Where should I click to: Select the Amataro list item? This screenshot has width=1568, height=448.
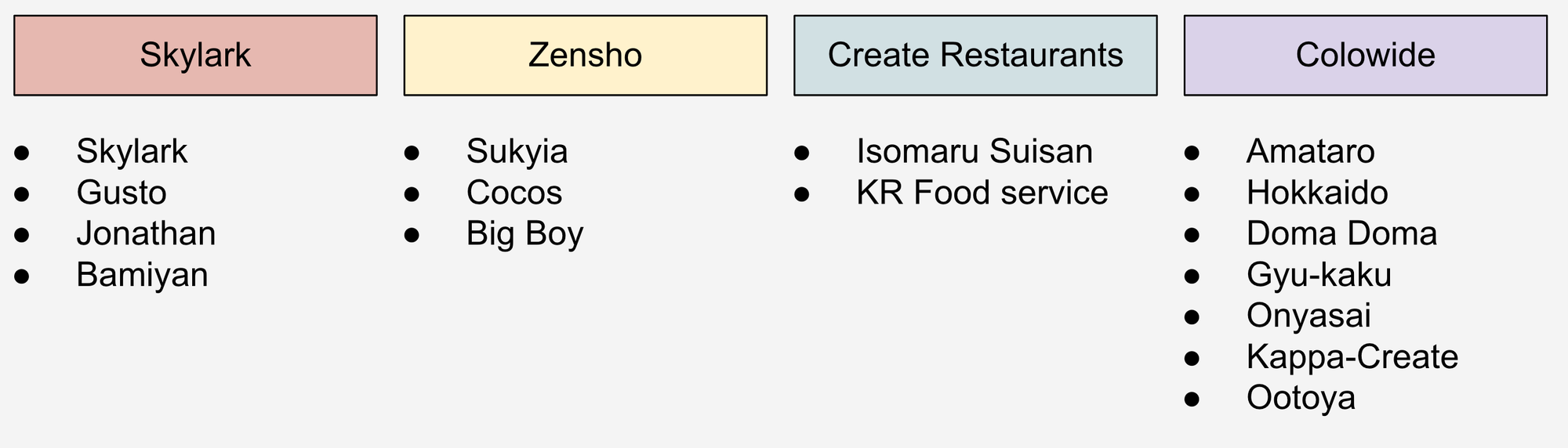(1310, 152)
